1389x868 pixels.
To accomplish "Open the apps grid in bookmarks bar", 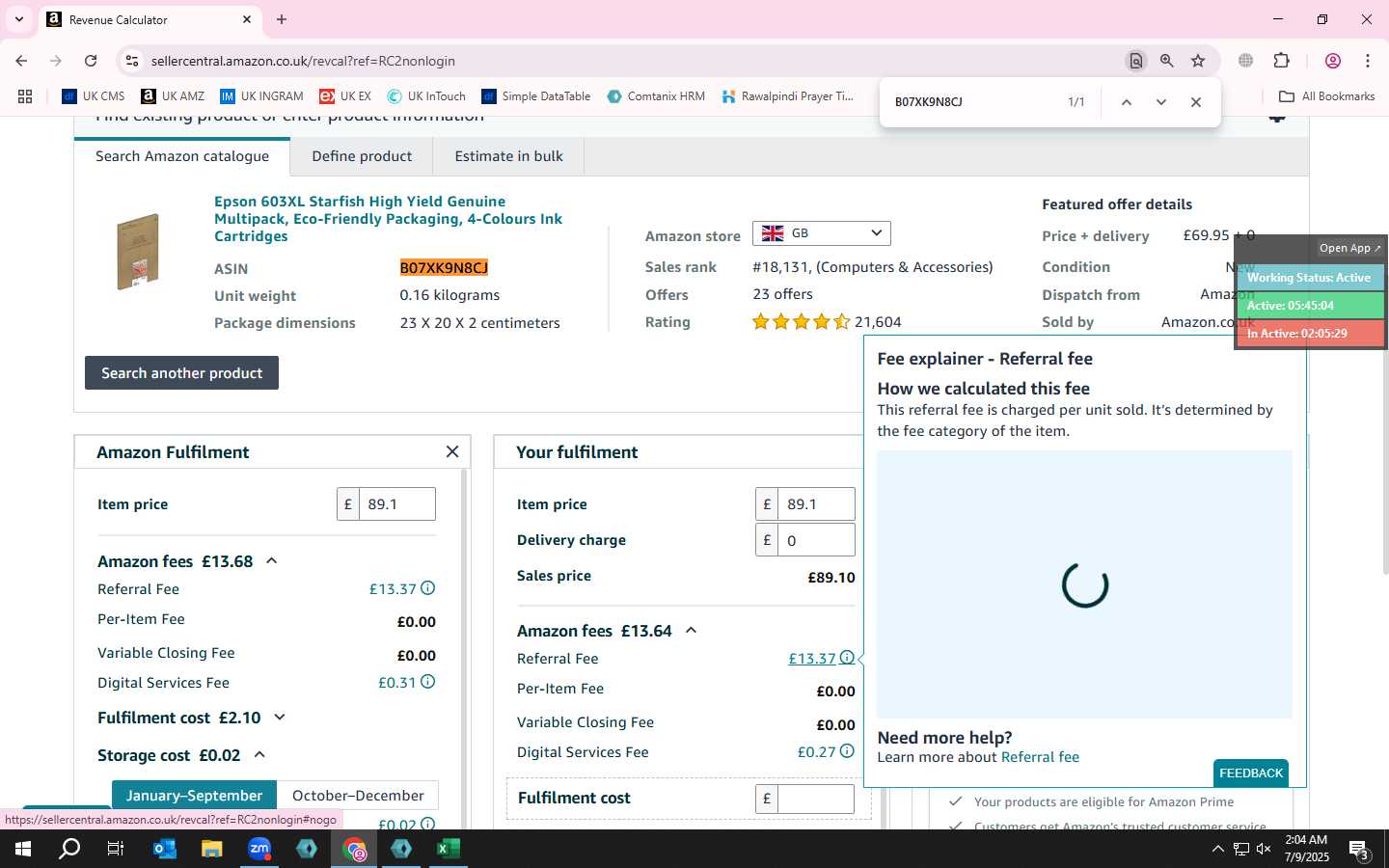I will pyautogui.click(x=25, y=96).
